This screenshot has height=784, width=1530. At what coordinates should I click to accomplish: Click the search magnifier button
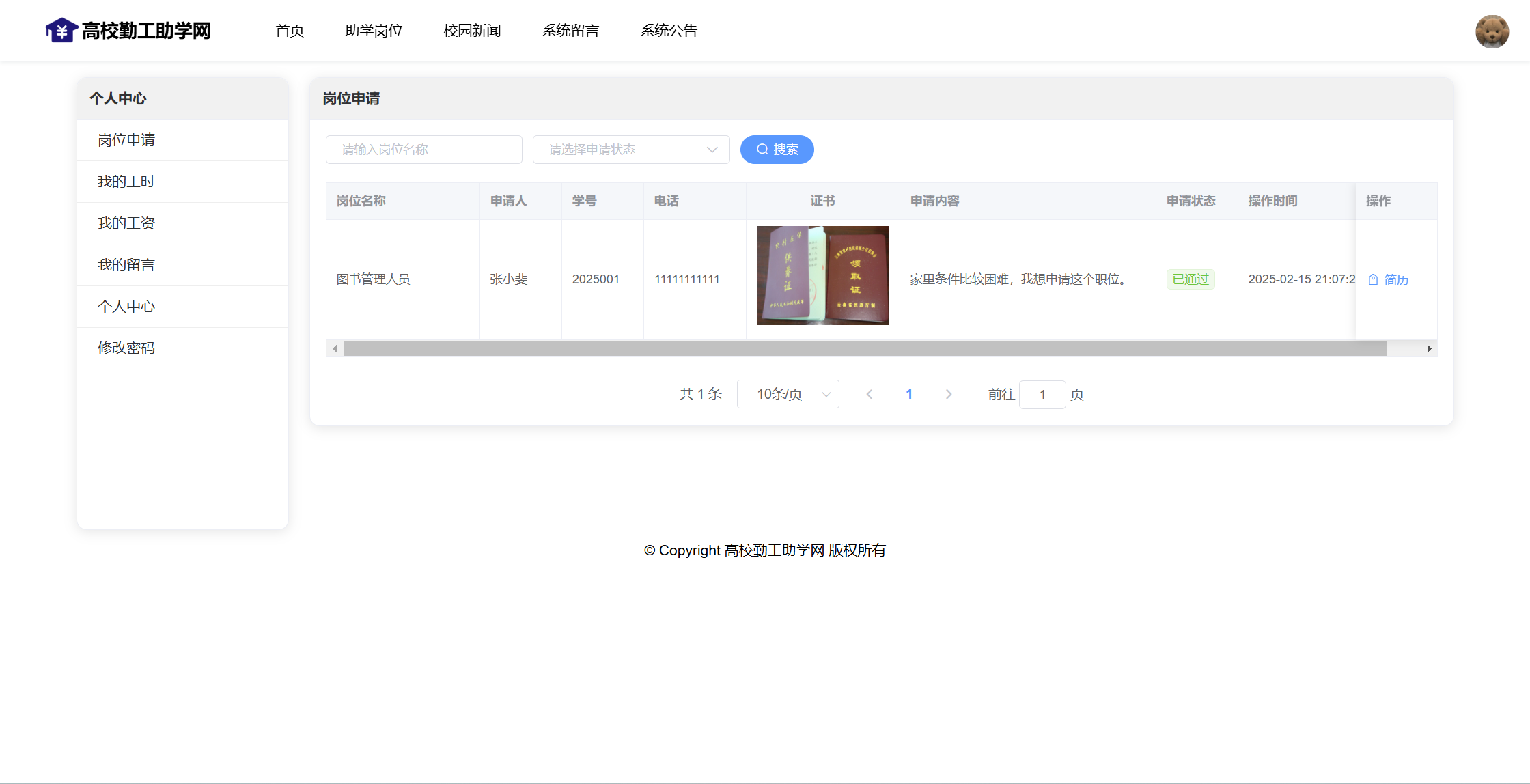click(777, 150)
